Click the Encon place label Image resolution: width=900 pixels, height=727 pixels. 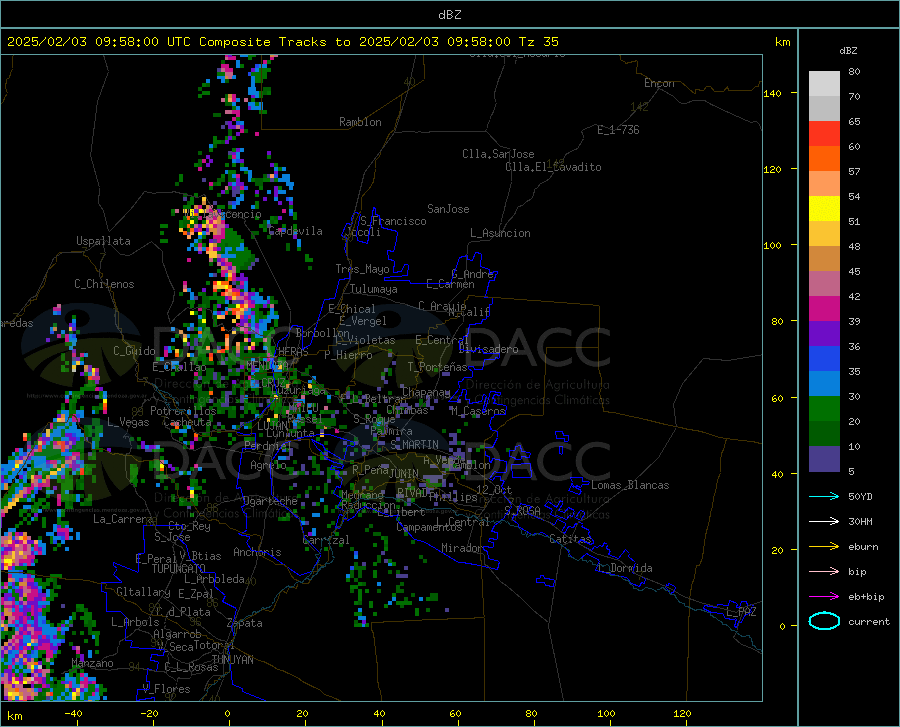tap(659, 83)
